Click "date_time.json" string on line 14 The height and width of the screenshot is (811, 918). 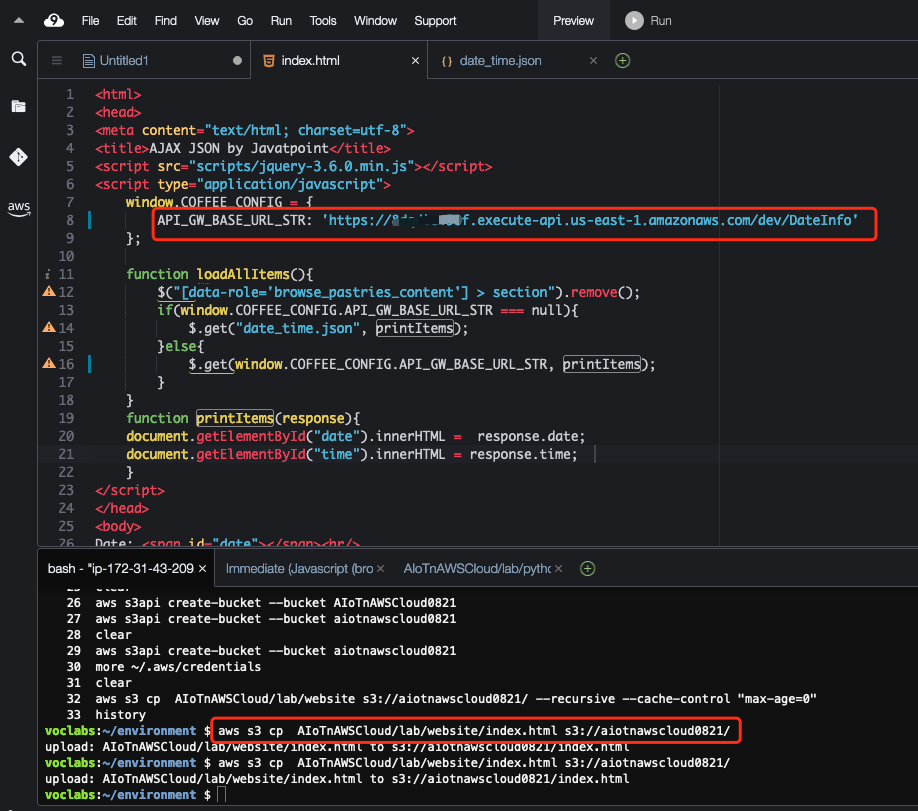[297, 328]
